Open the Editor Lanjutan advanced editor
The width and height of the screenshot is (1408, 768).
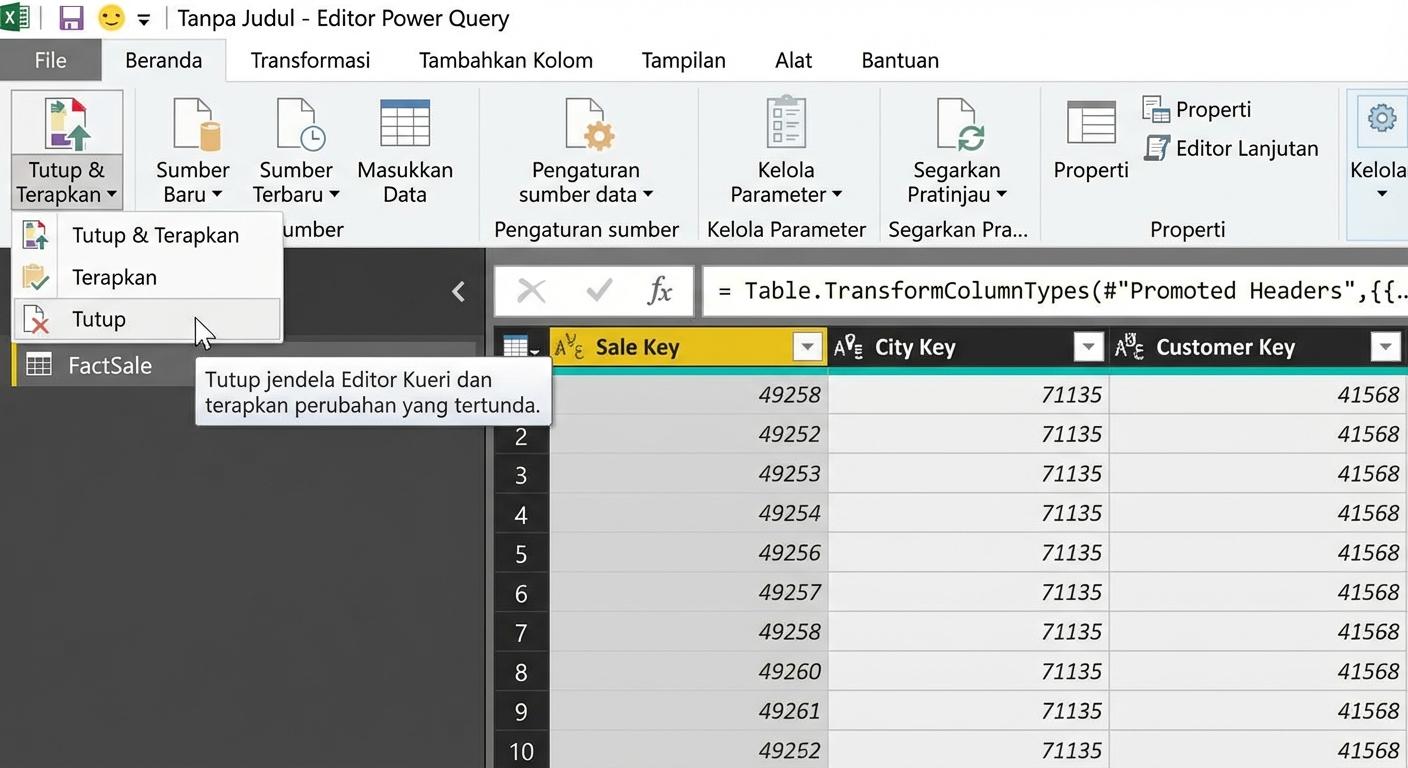point(1232,148)
